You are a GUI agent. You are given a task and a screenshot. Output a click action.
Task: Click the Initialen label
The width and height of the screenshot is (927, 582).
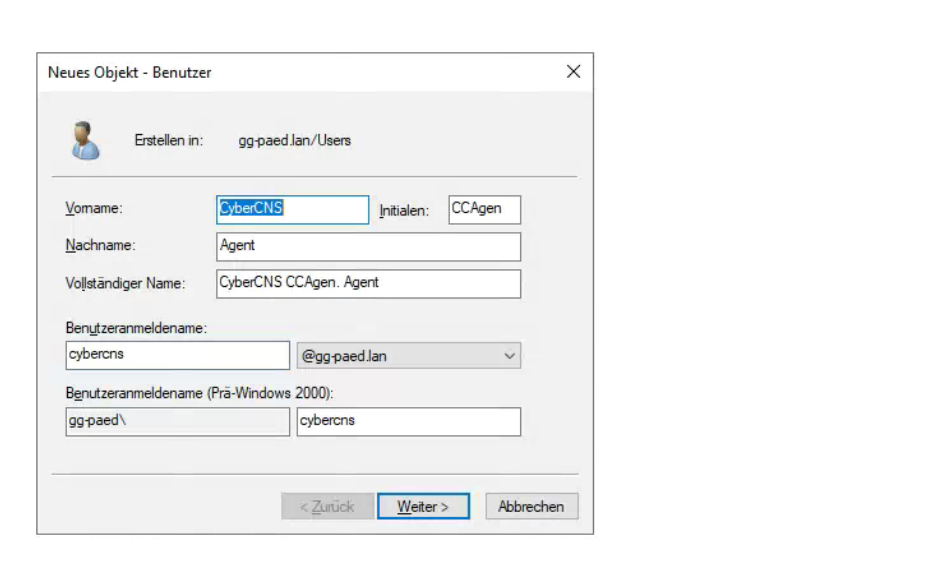pyautogui.click(x=404, y=211)
